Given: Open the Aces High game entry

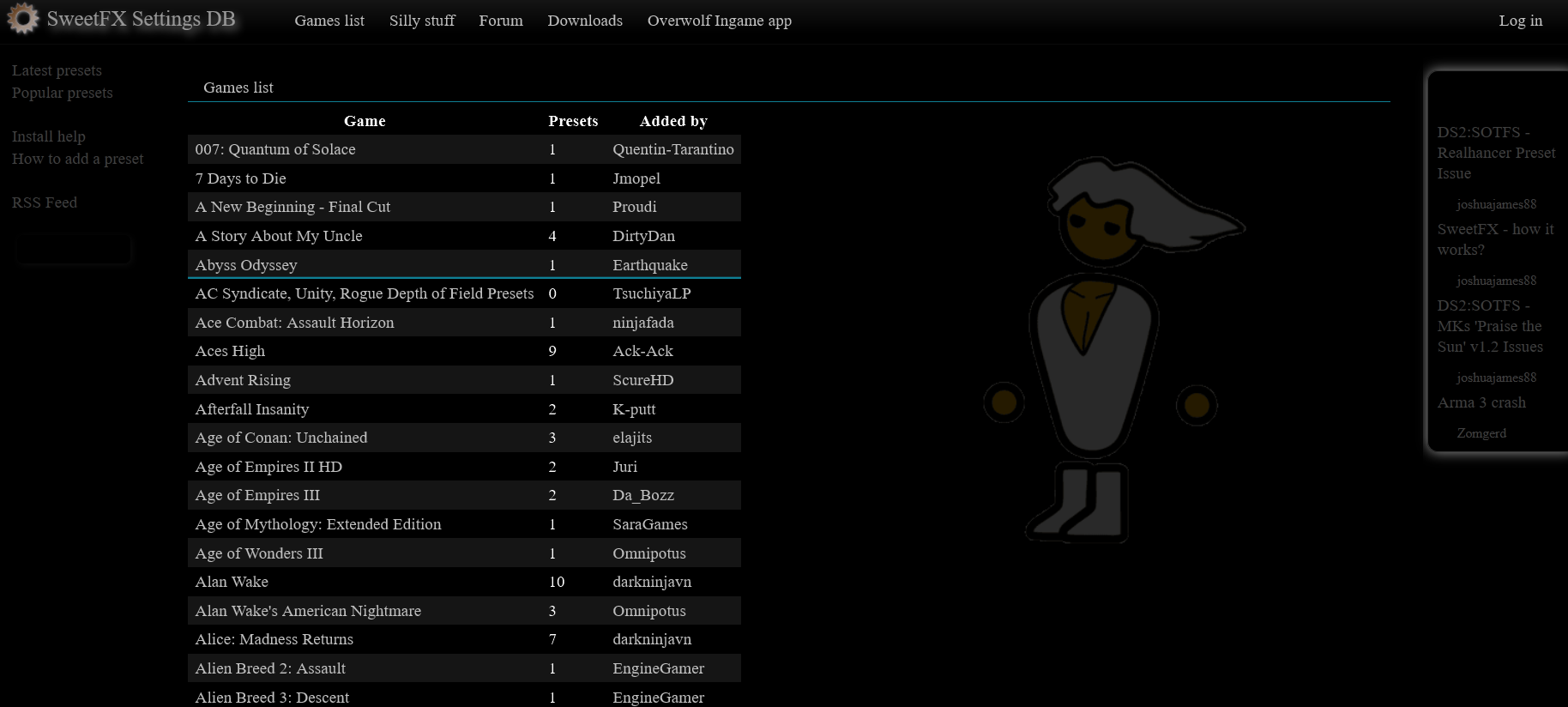Looking at the screenshot, I should [x=230, y=351].
